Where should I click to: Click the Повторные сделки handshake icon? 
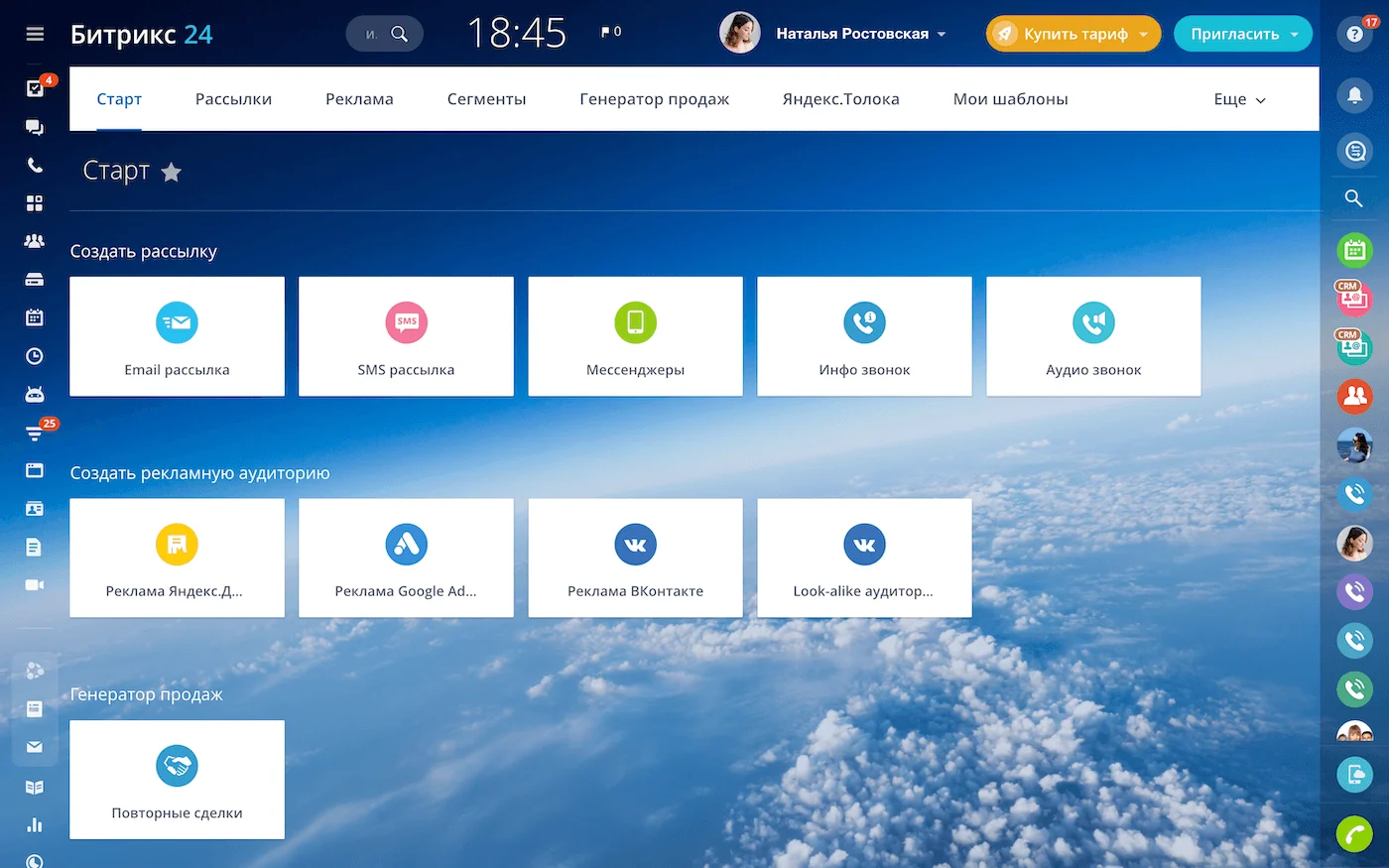177,766
